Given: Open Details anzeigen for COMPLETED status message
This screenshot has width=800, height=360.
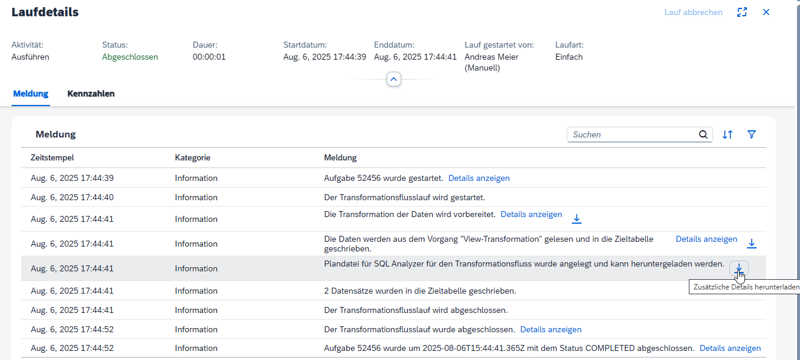Looking at the screenshot, I should tap(730, 348).
